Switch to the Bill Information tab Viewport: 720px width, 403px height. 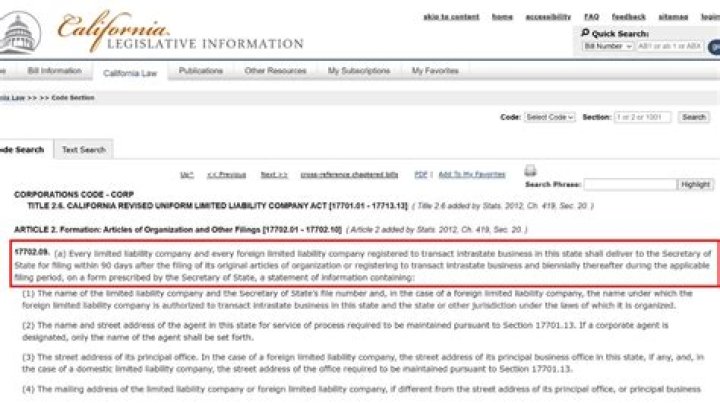(54, 71)
